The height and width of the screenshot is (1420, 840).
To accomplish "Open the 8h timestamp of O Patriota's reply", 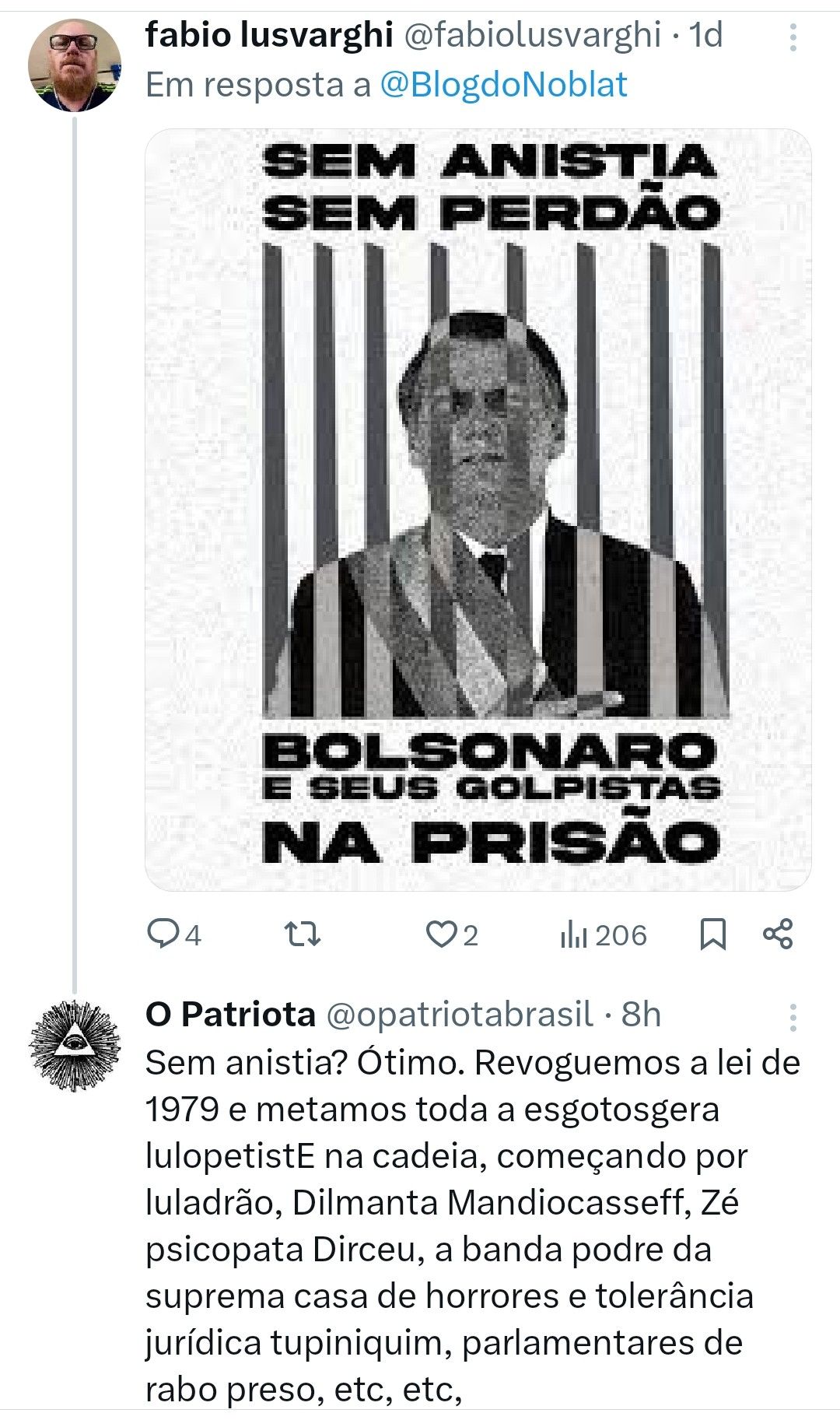I will tap(642, 1014).
